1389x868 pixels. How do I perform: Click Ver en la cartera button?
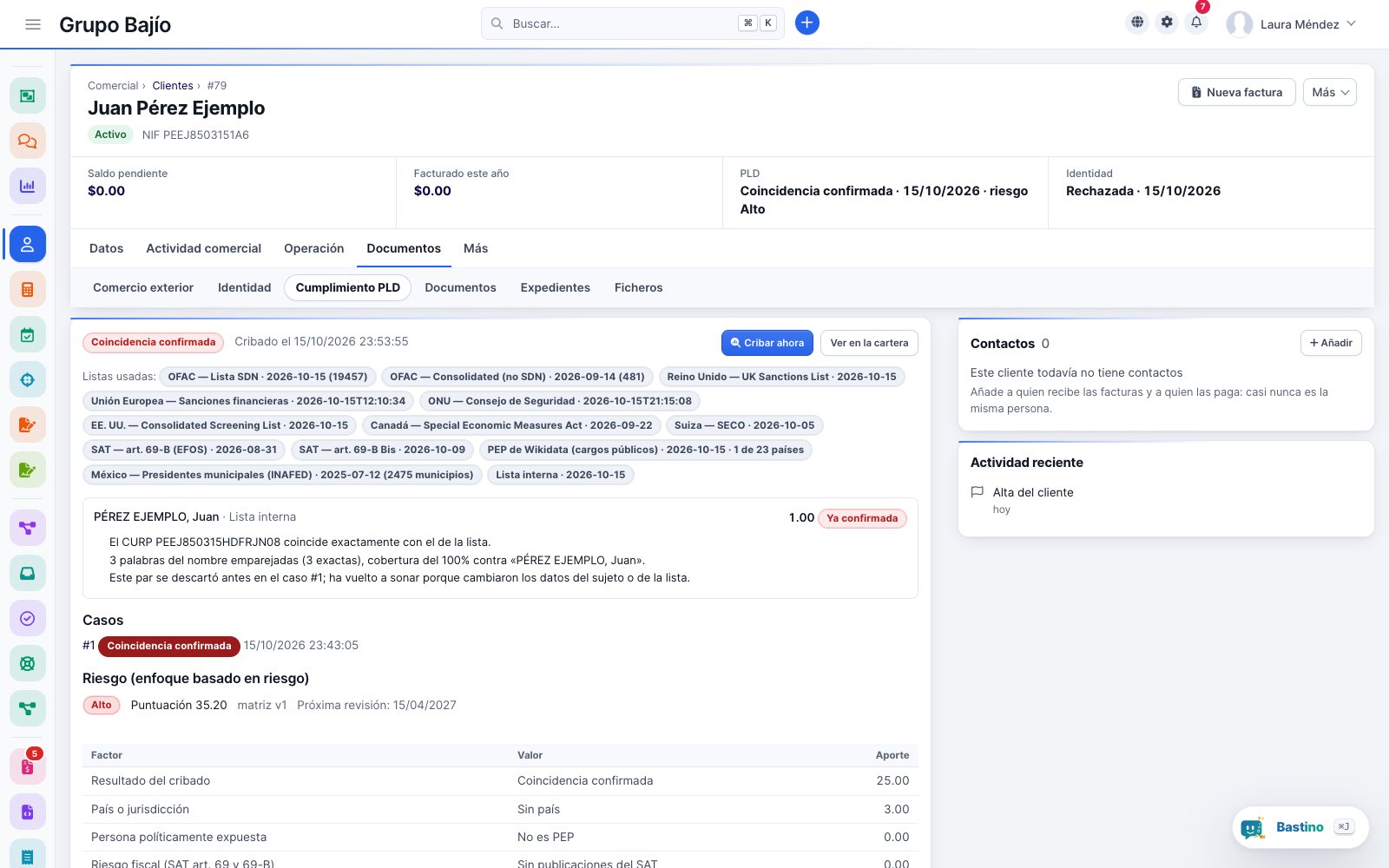[x=869, y=343]
